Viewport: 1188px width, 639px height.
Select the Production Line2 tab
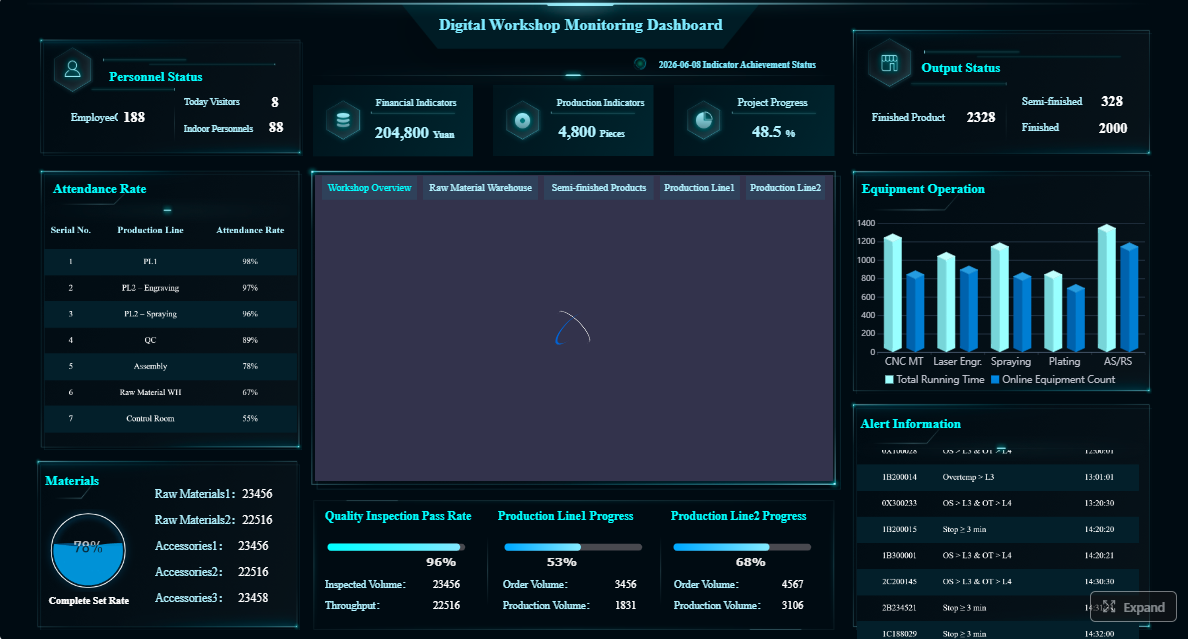click(x=786, y=188)
